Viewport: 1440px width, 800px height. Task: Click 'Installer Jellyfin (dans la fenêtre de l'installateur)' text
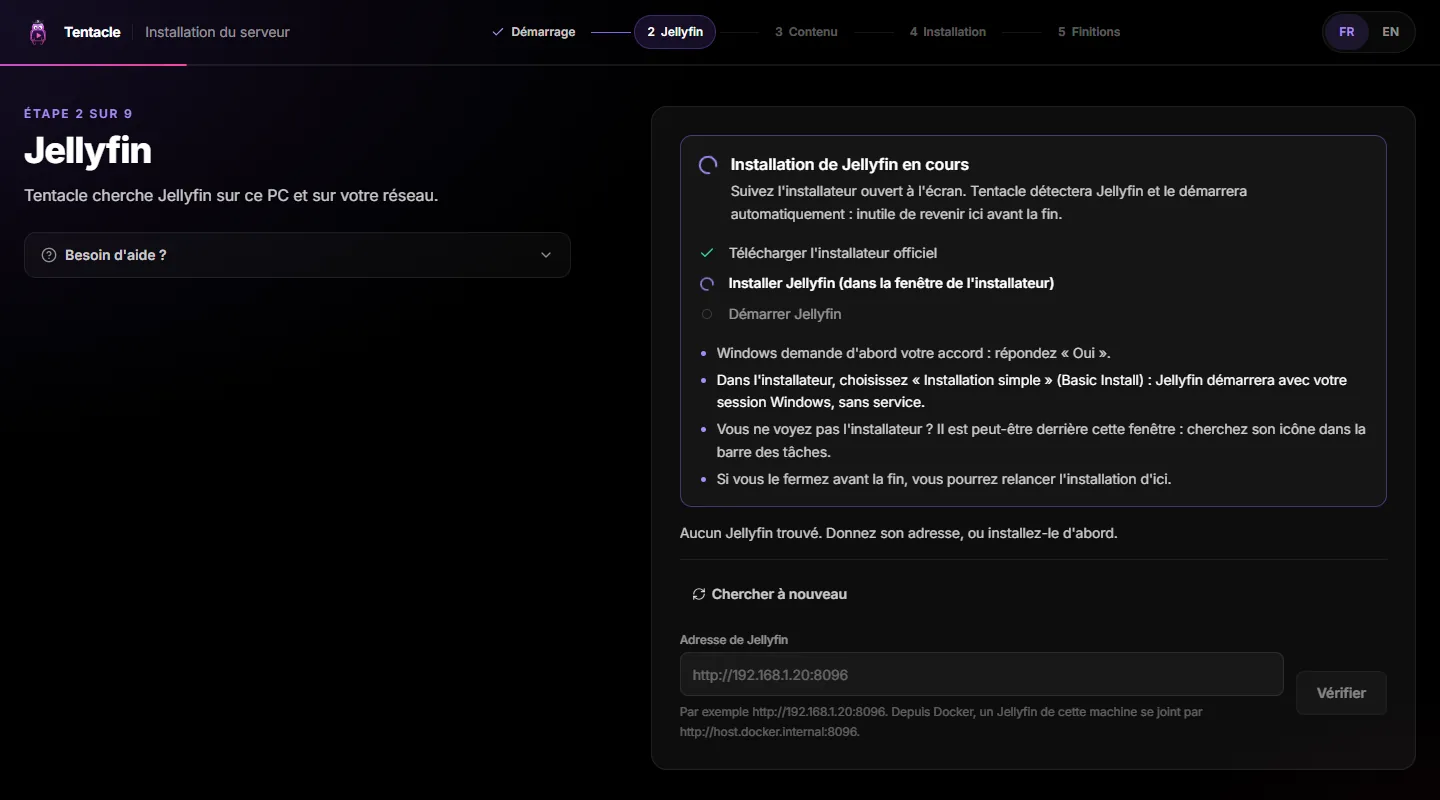coord(891,283)
